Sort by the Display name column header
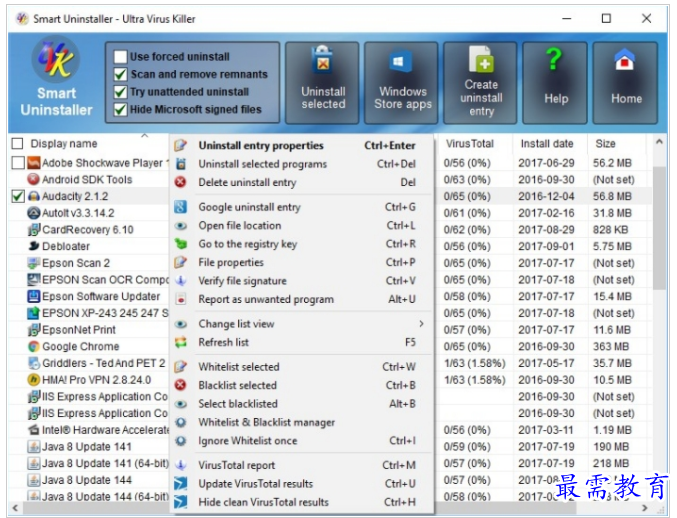 (x=64, y=144)
